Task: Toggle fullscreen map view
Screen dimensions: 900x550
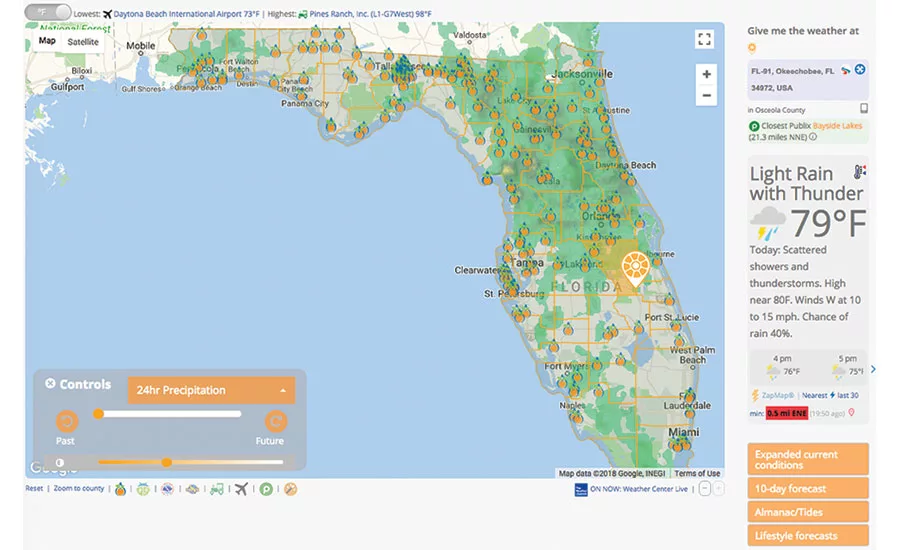Action: click(x=704, y=39)
